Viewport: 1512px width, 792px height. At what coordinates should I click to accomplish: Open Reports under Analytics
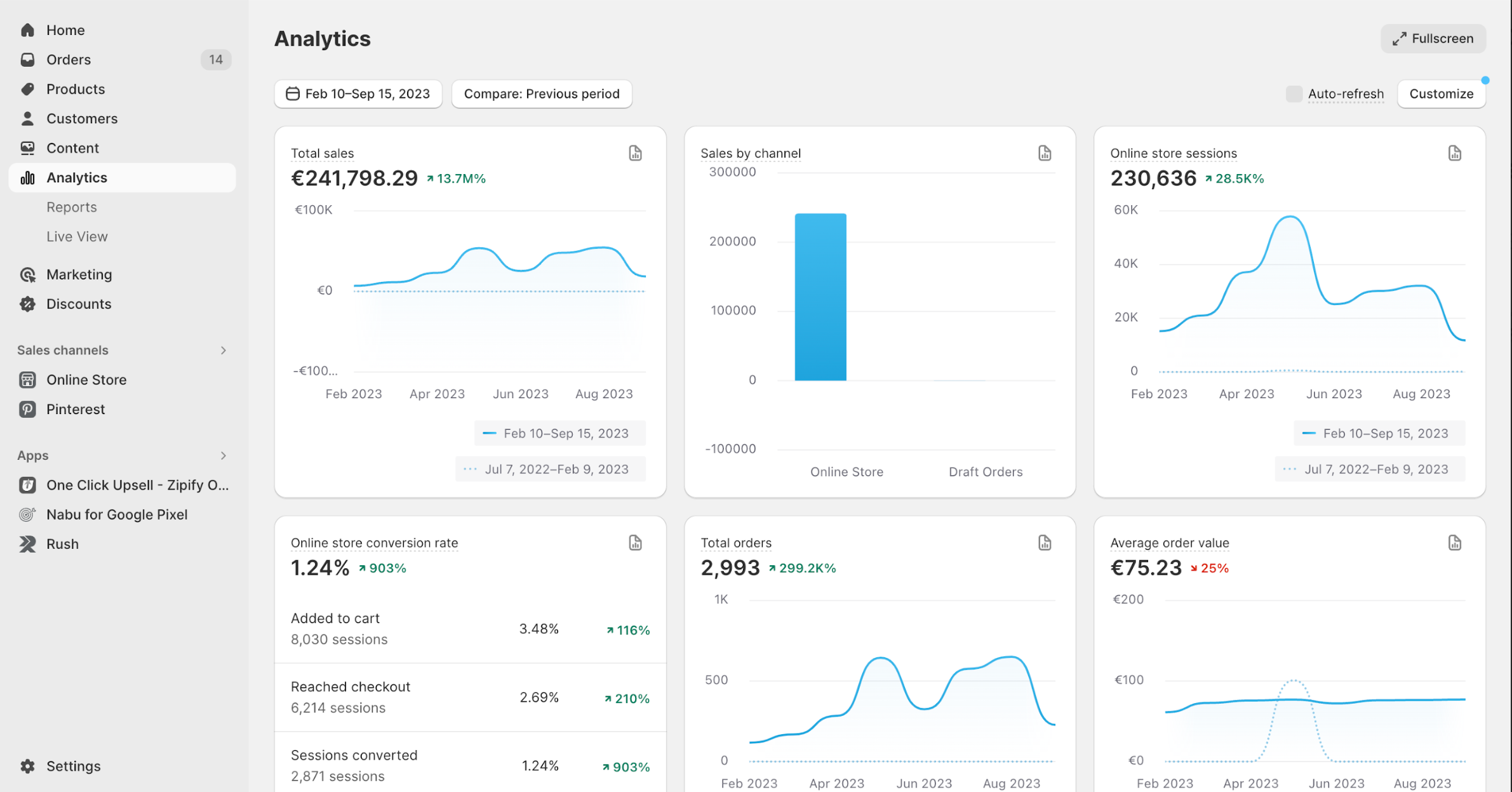click(72, 207)
